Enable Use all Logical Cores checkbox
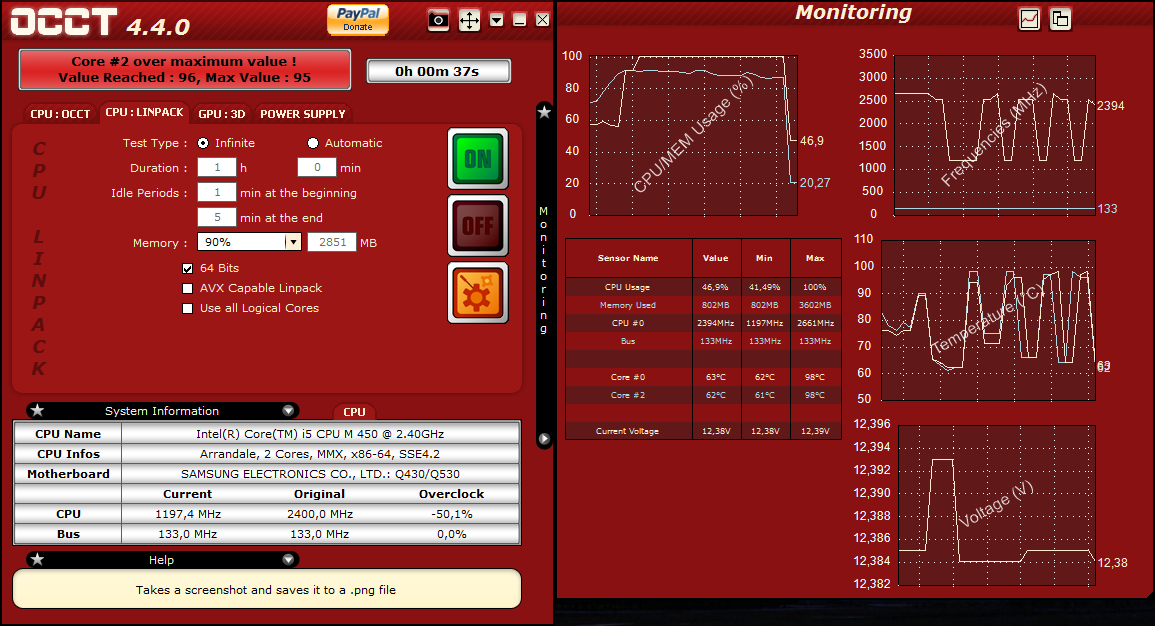This screenshot has height=626, width=1155. click(x=188, y=309)
